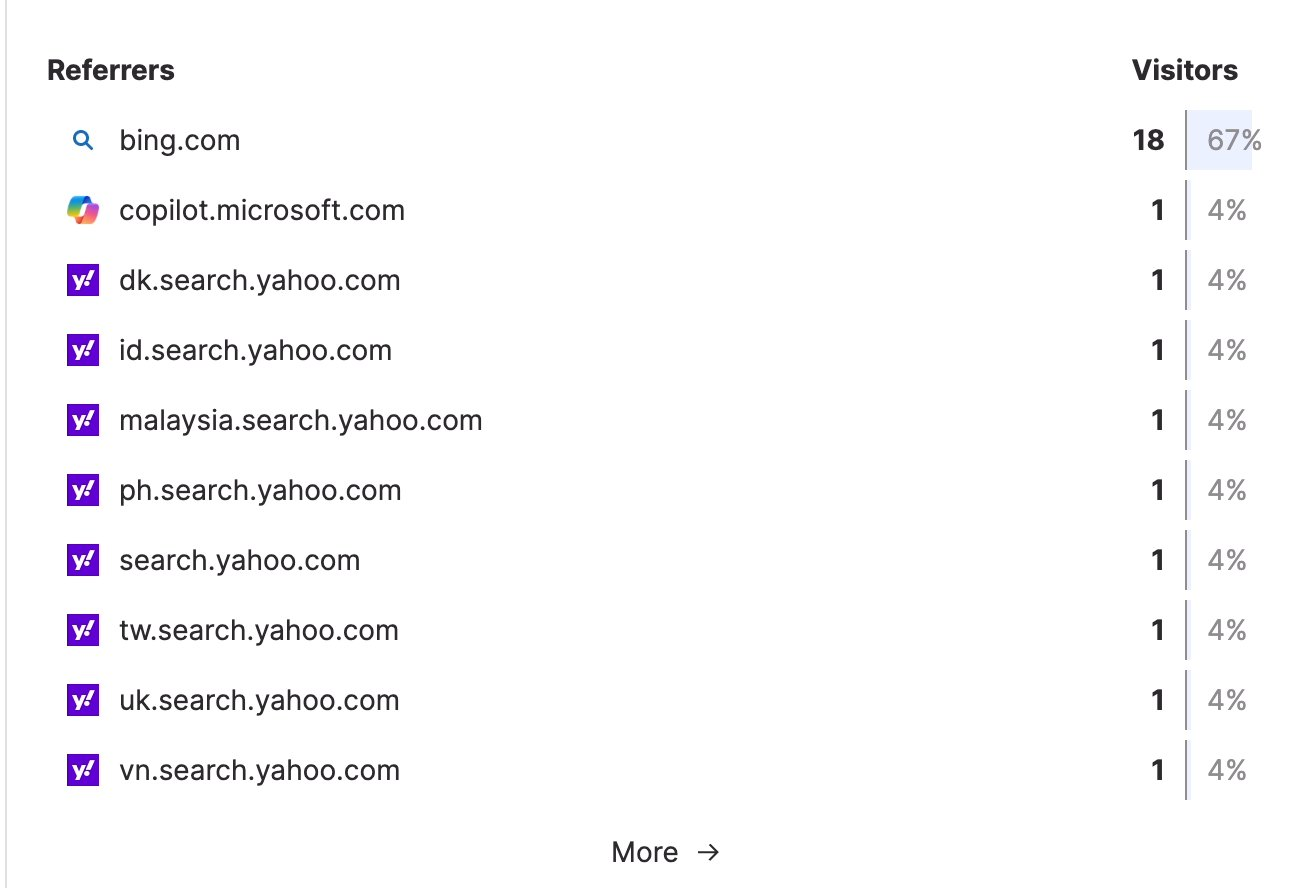Click the 18 visitors count for bing.com
The height and width of the screenshot is (888, 1306).
click(1148, 141)
